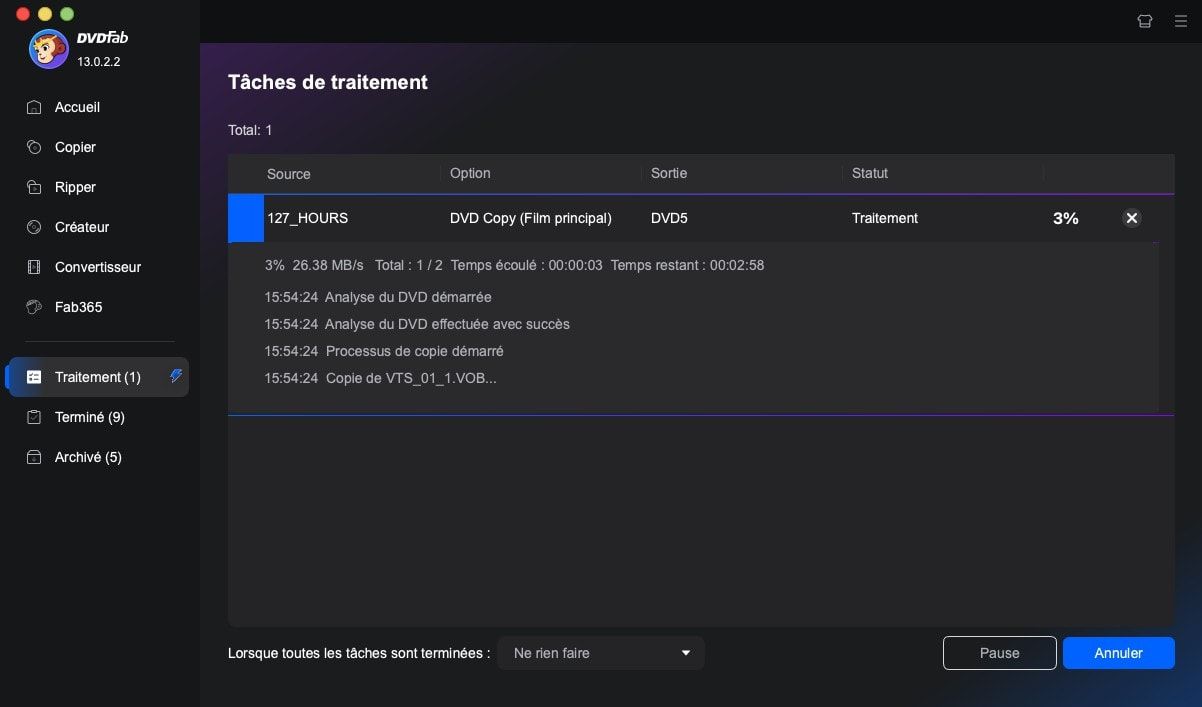Open the Convertisseur film icon

tap(35, 267)
